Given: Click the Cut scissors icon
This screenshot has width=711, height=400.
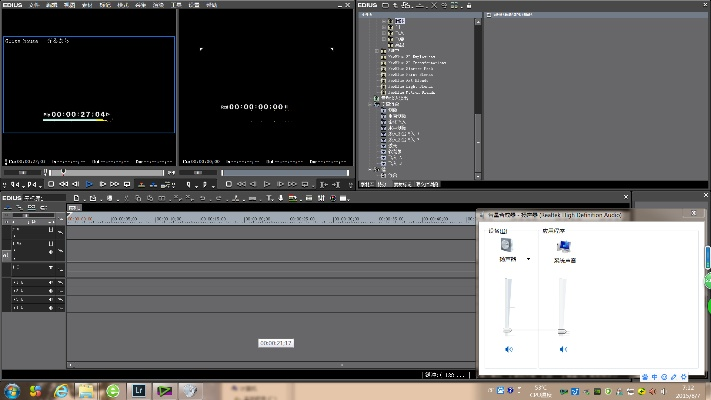Looking at the screenshot, I should click(x=127, y=198).
